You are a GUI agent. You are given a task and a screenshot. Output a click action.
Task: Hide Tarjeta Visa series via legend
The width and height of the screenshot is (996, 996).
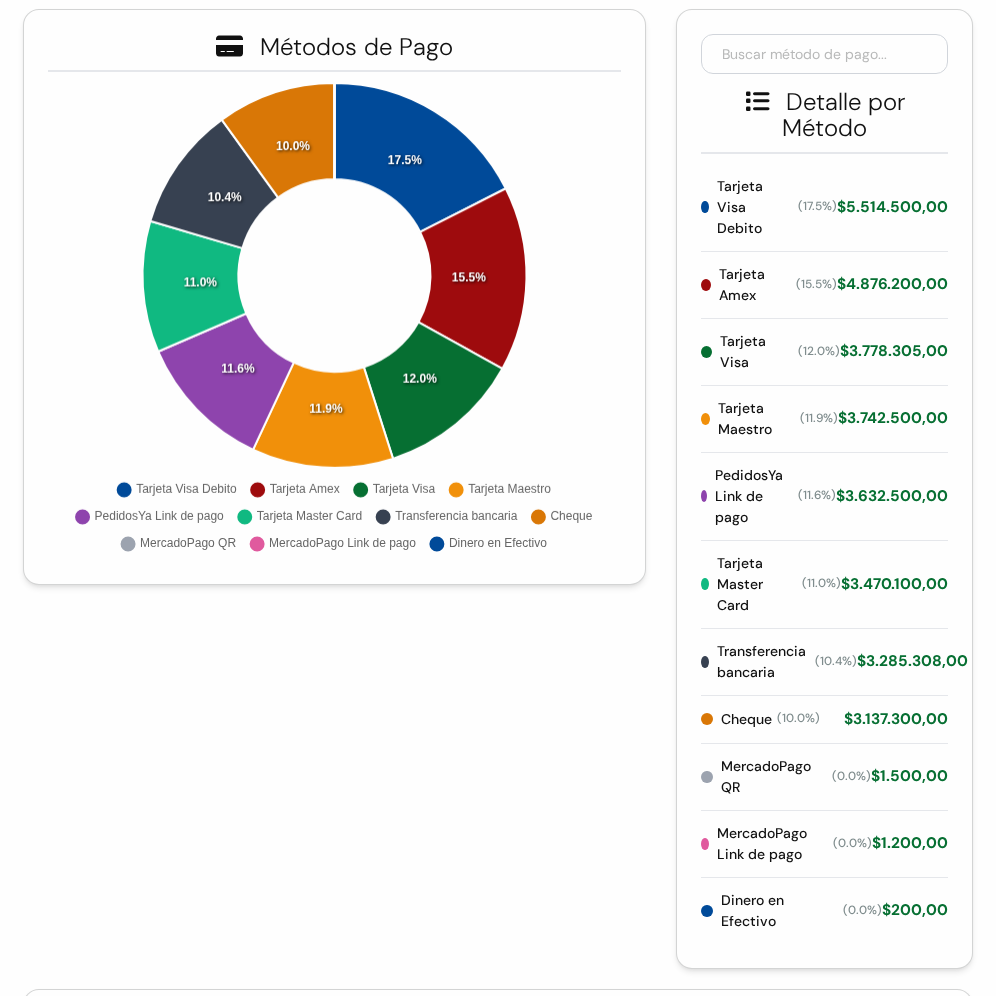(x=394, y=489)
